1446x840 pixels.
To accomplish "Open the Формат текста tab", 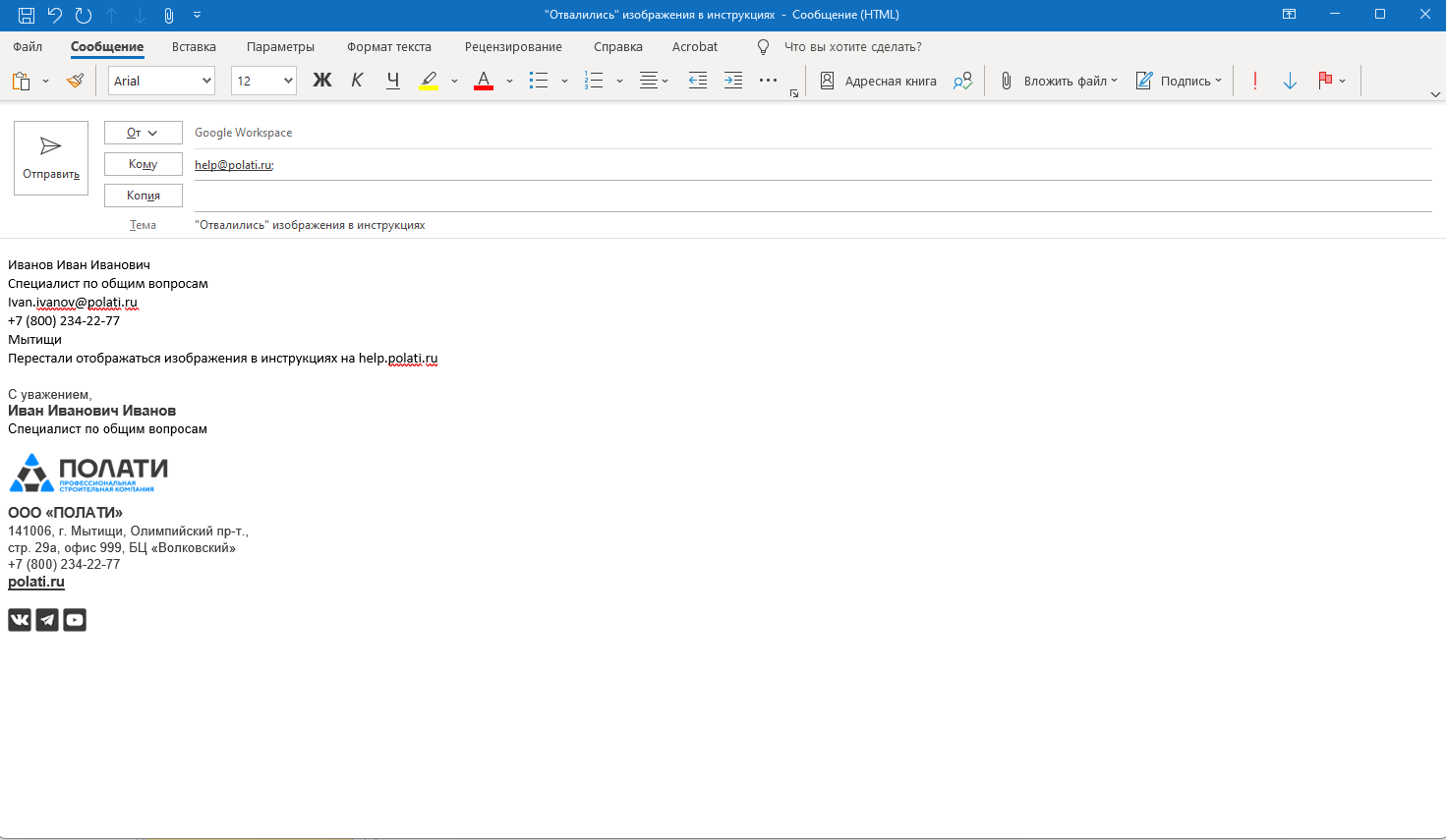I will (388, 46).
